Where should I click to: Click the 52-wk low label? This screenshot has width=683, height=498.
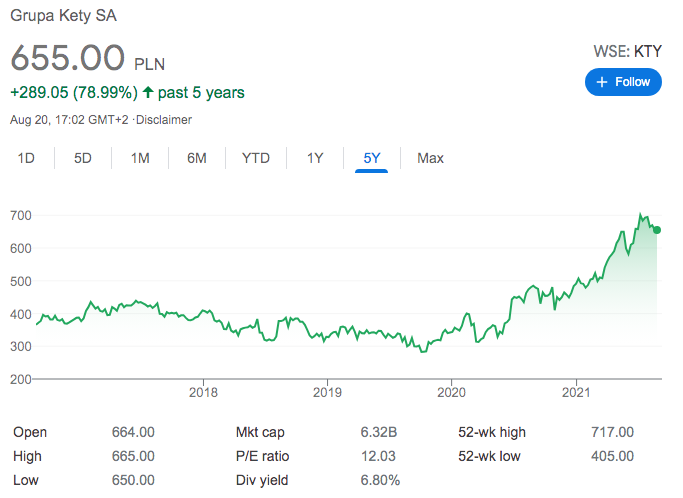pyautogui.click(x=489, y=456)
